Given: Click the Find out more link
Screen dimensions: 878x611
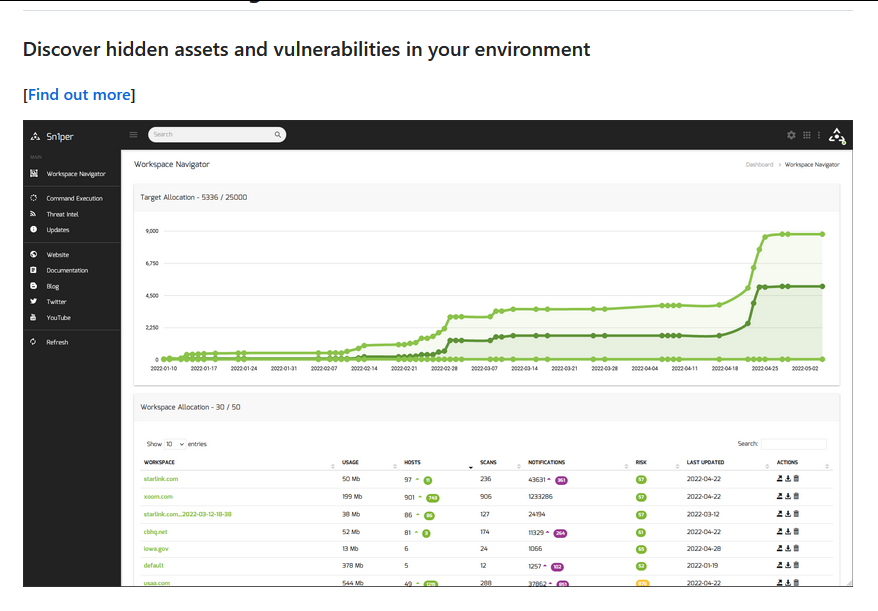Looking at the screenshot, I should tap(79, 95).
